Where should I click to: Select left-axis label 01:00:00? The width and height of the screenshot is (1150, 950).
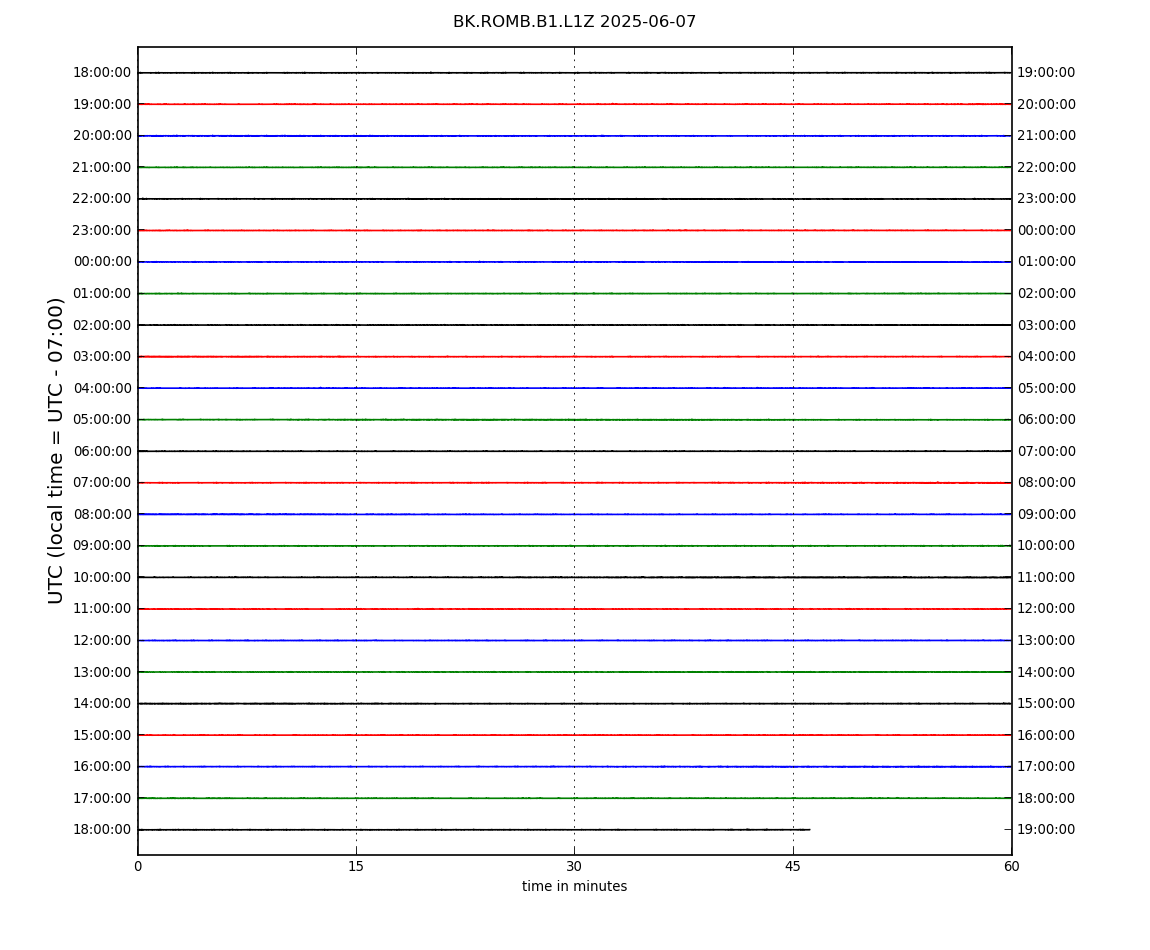point(102,293)
